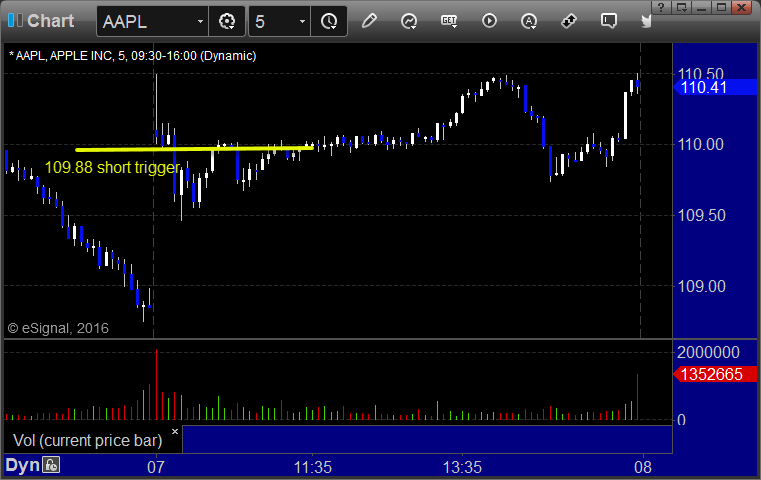This screenshot has width=761, height=480.
Task: Click the 11:35 time axis label
Action: click(x=313, y=467)
